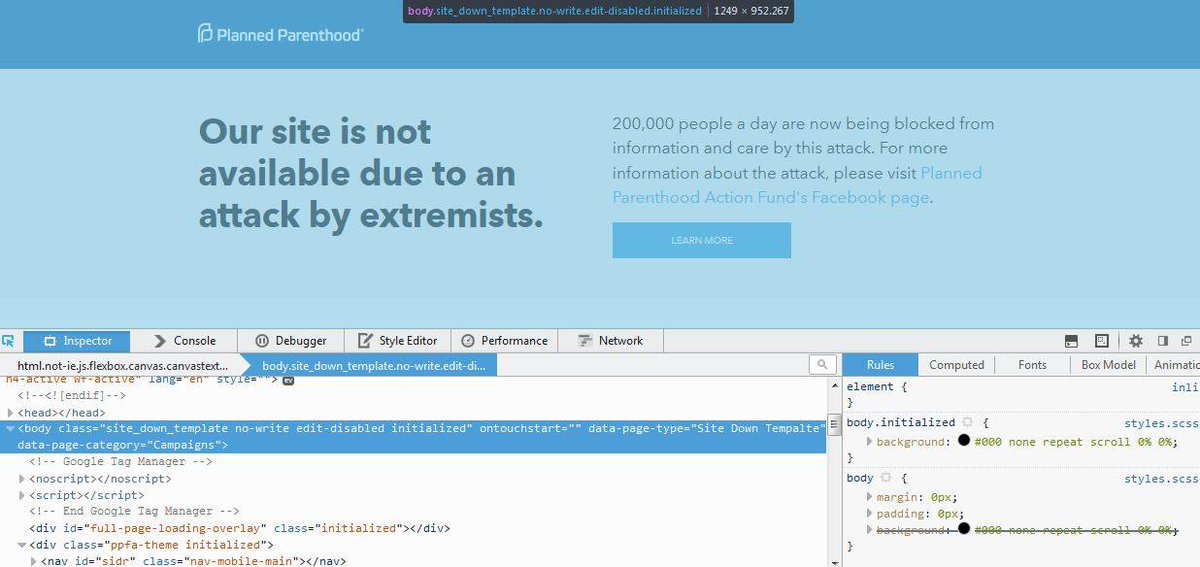This screenshot has width=1200, height=567.
Task: Open the Style Editor tab
Action: tap(397, 341)
